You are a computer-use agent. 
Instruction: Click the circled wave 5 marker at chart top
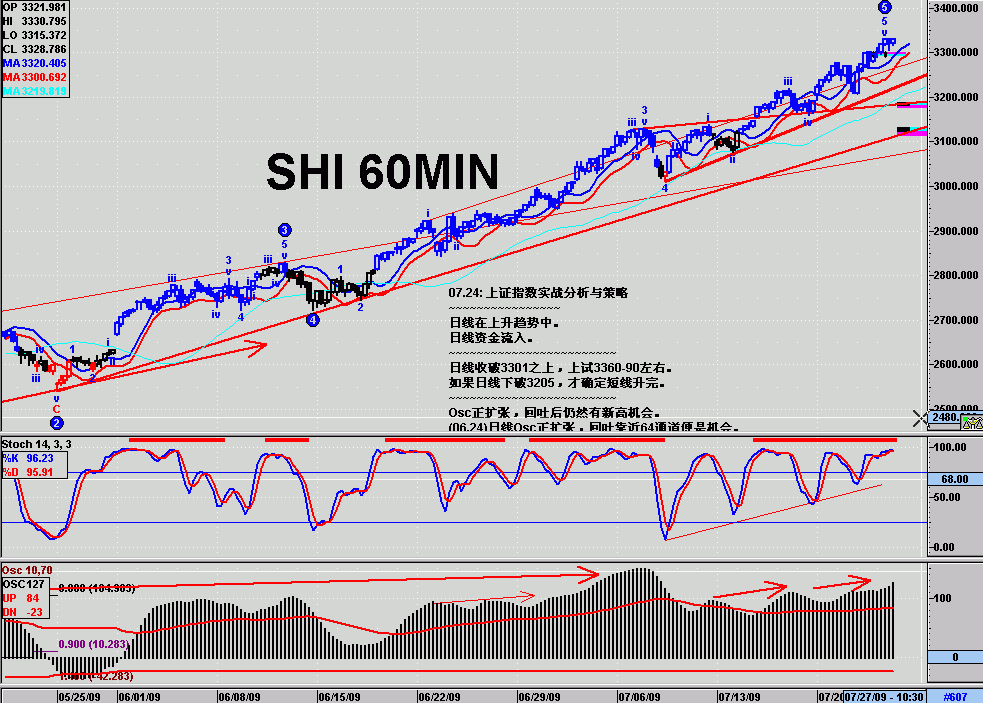[885, 7]
